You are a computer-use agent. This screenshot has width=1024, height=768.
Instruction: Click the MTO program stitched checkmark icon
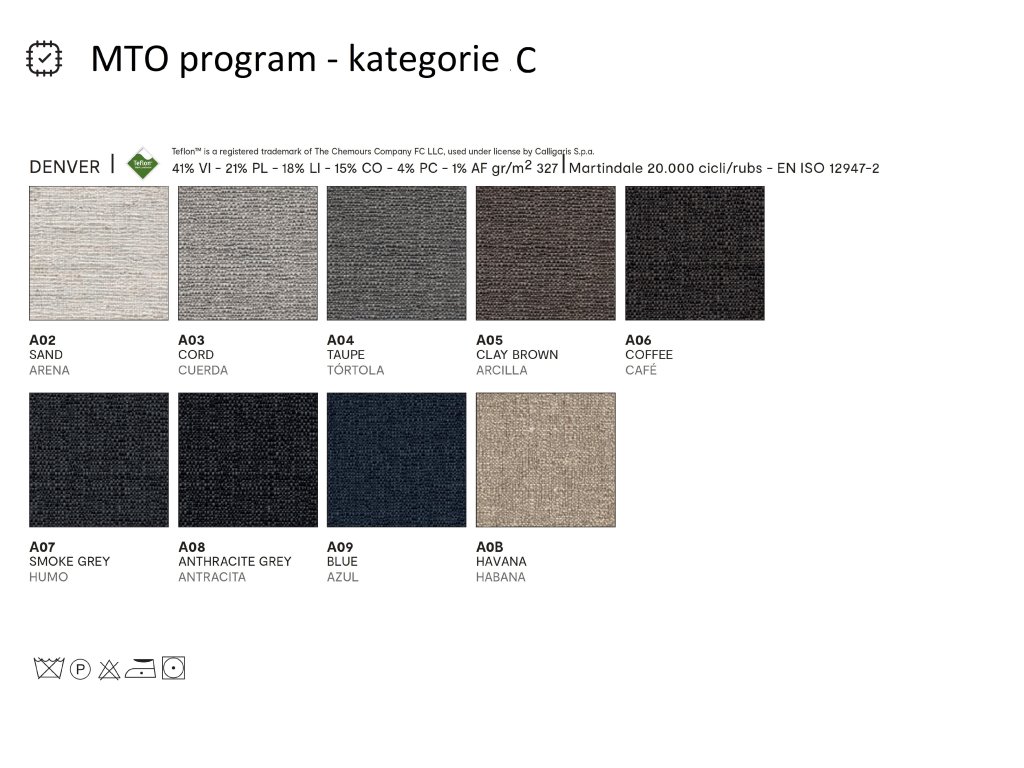click(44, 59)
